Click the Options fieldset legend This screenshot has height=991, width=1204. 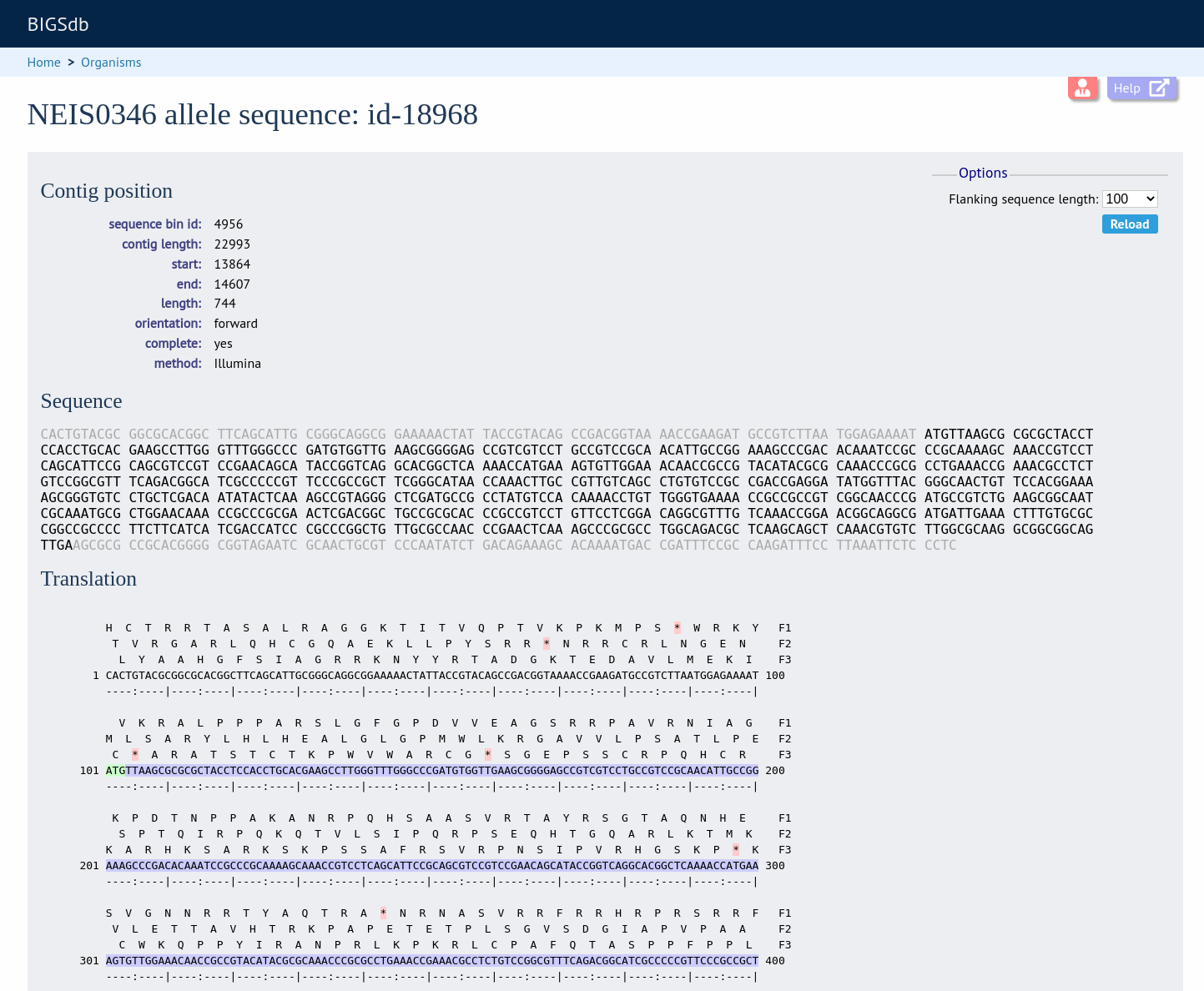pyautogui.click(x=983, y=173)
